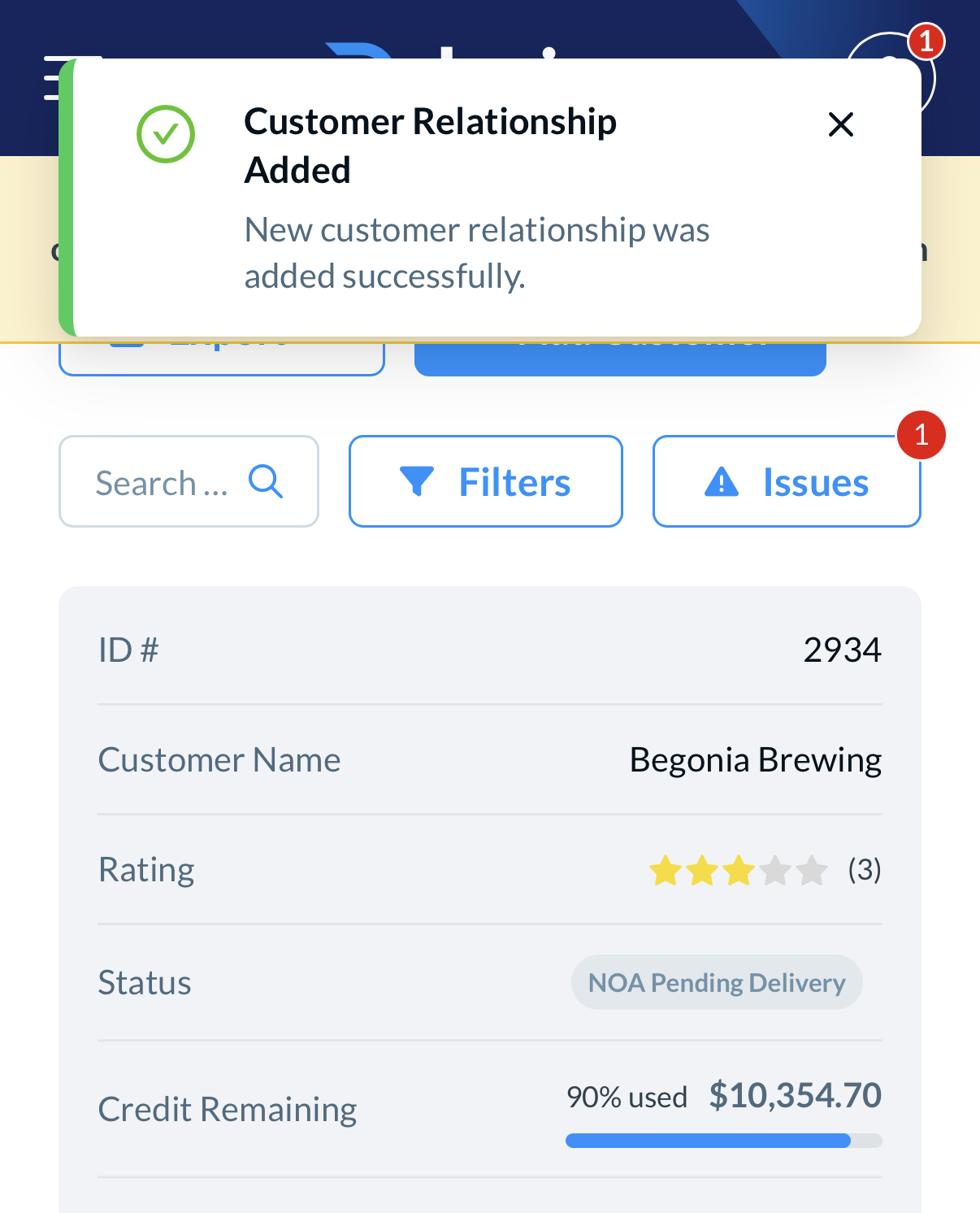Open the hamburger navigation menu
Image resolution: width=980 pixels, height=1213 pixels.
click(x=50, y=78)
